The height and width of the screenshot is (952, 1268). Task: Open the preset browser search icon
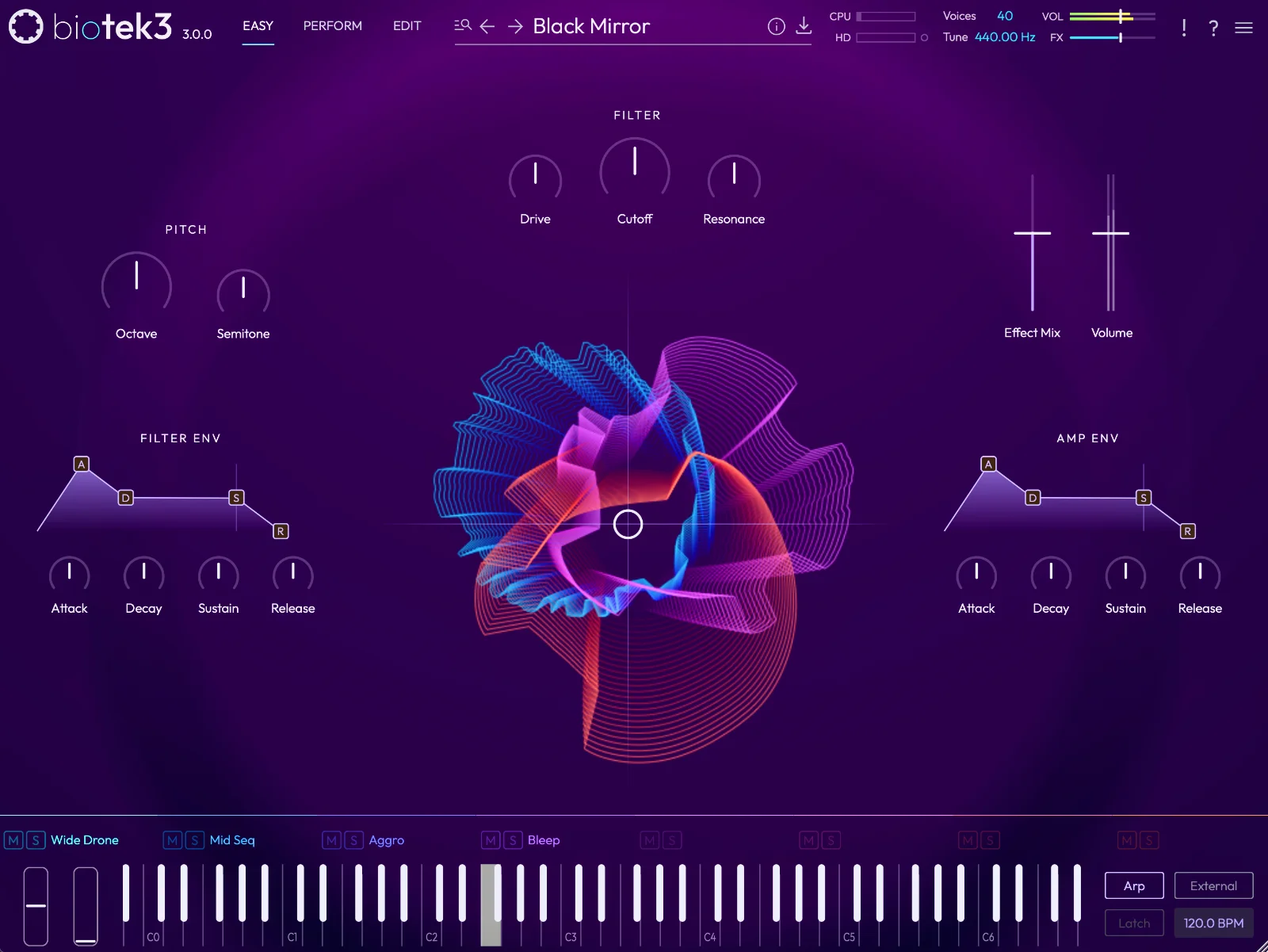463,25
